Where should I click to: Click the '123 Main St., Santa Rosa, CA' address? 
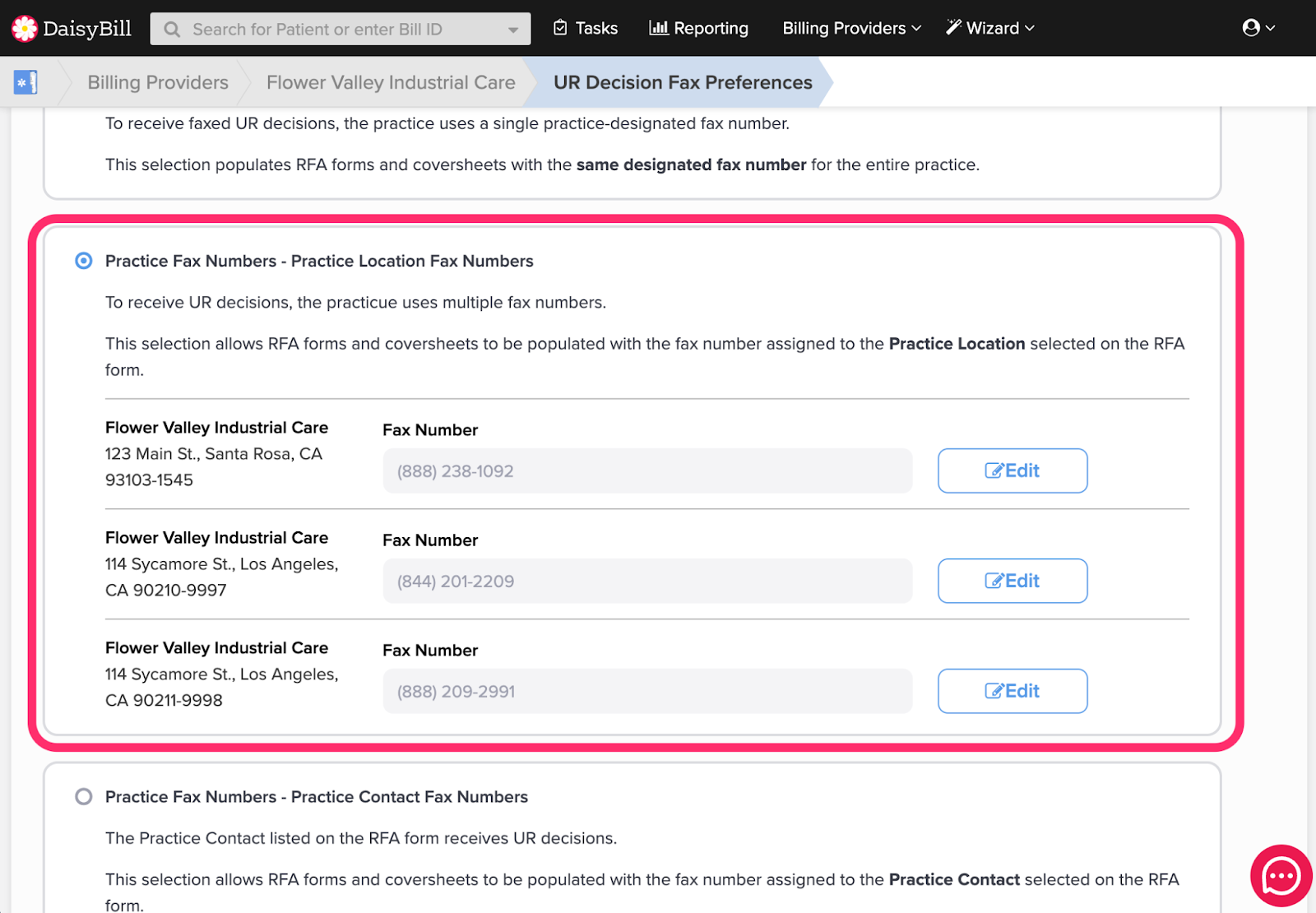click(214, 453)
